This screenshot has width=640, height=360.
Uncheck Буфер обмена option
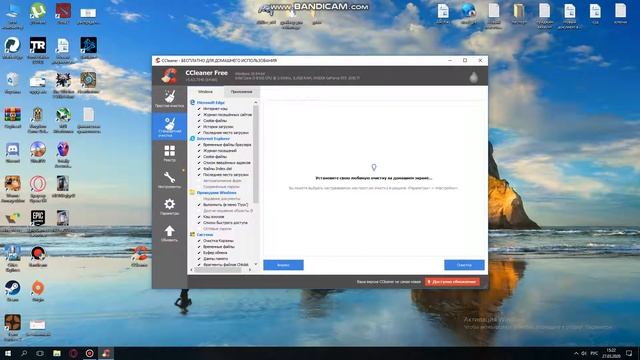199,253
